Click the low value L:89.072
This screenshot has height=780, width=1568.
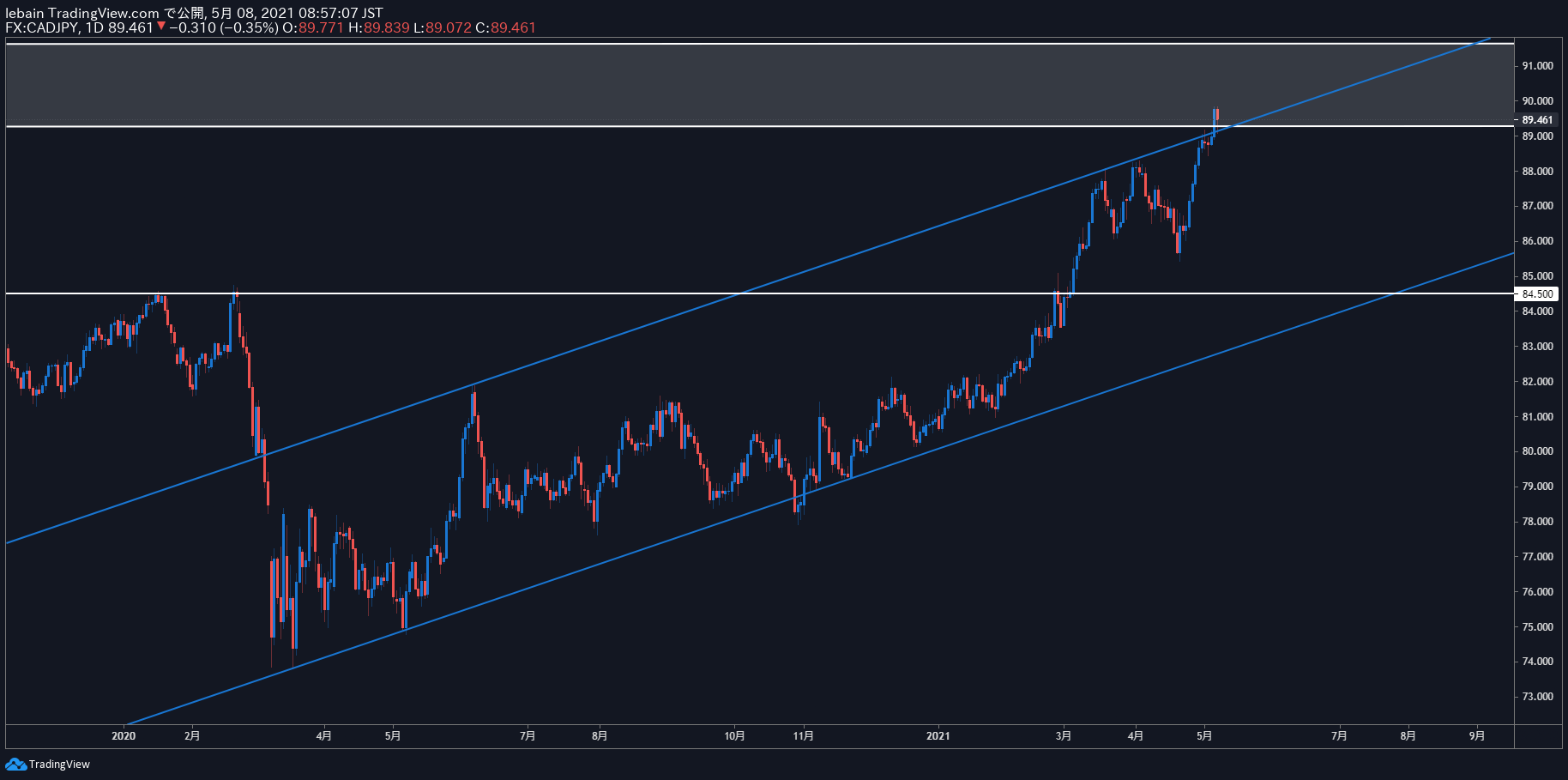coord(443,27)
